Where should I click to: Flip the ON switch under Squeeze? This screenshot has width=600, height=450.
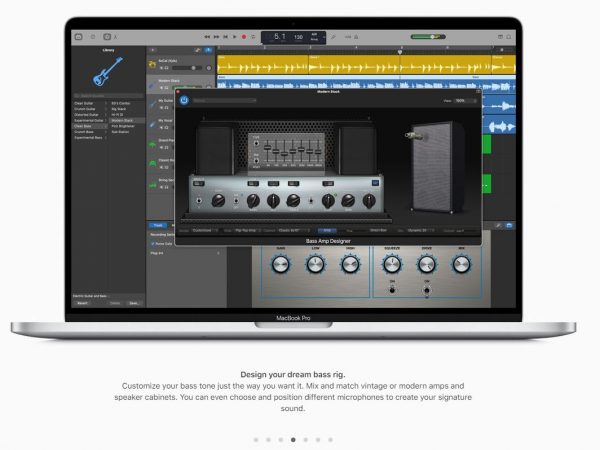click(392, 290)
